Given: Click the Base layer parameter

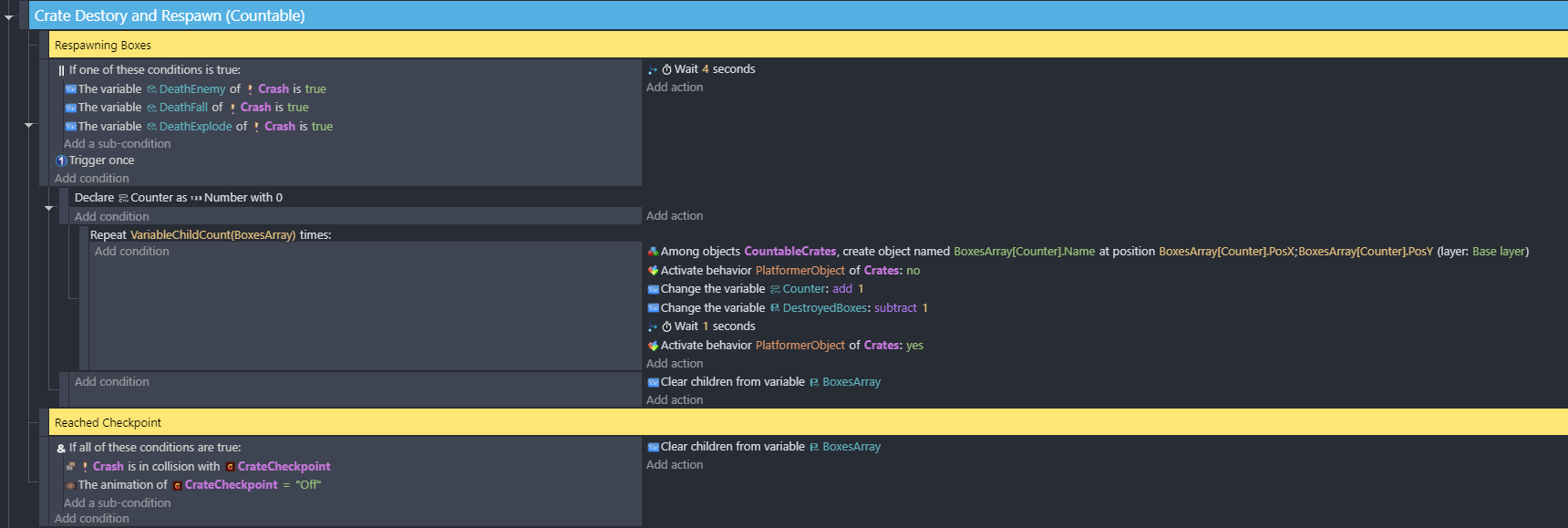Looking at the screenshot, I should (1500, 252).
